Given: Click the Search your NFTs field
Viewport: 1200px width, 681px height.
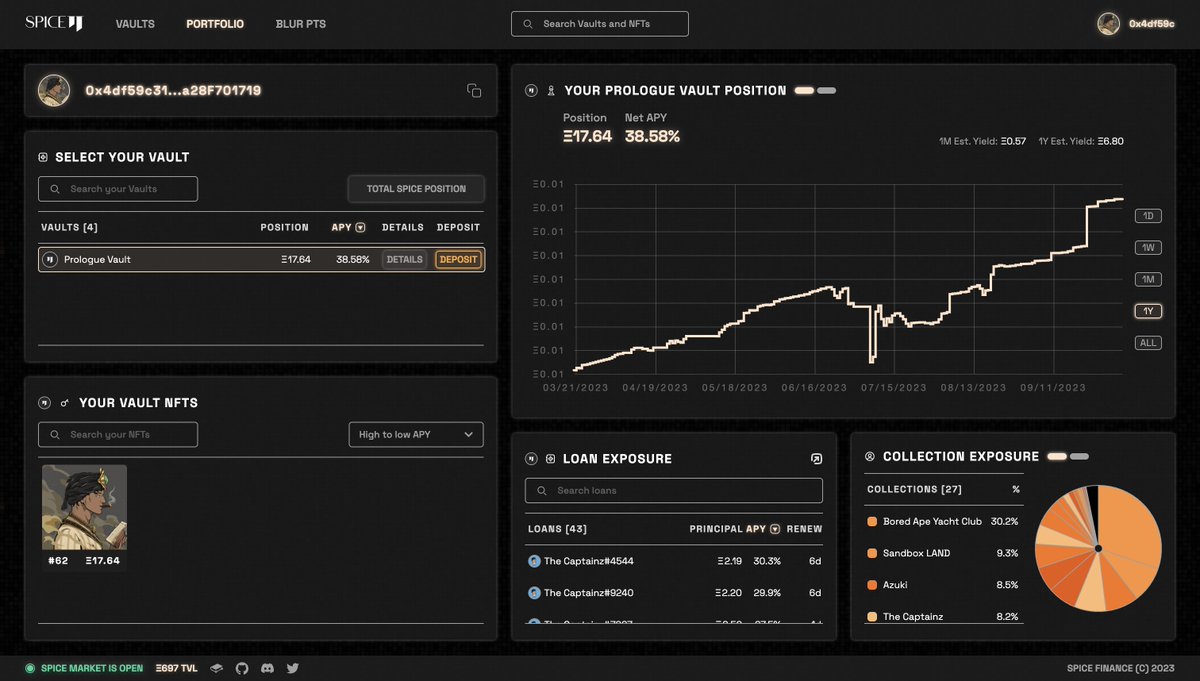Looking at the screenshot, I should pos(118,435).
